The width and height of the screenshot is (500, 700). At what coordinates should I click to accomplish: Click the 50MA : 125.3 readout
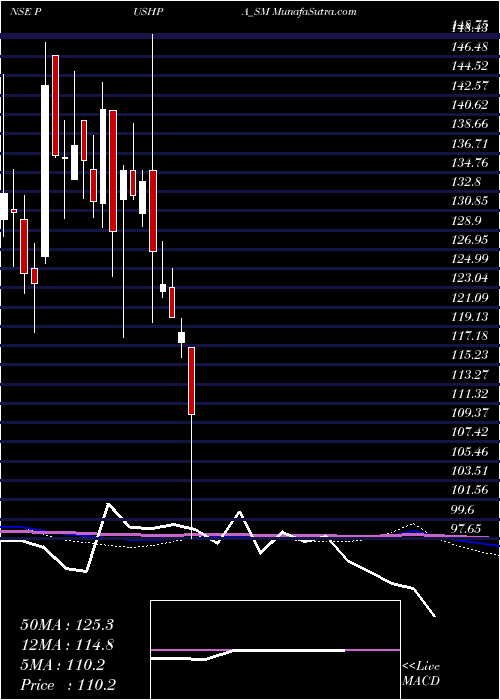(x=67, y=625)
